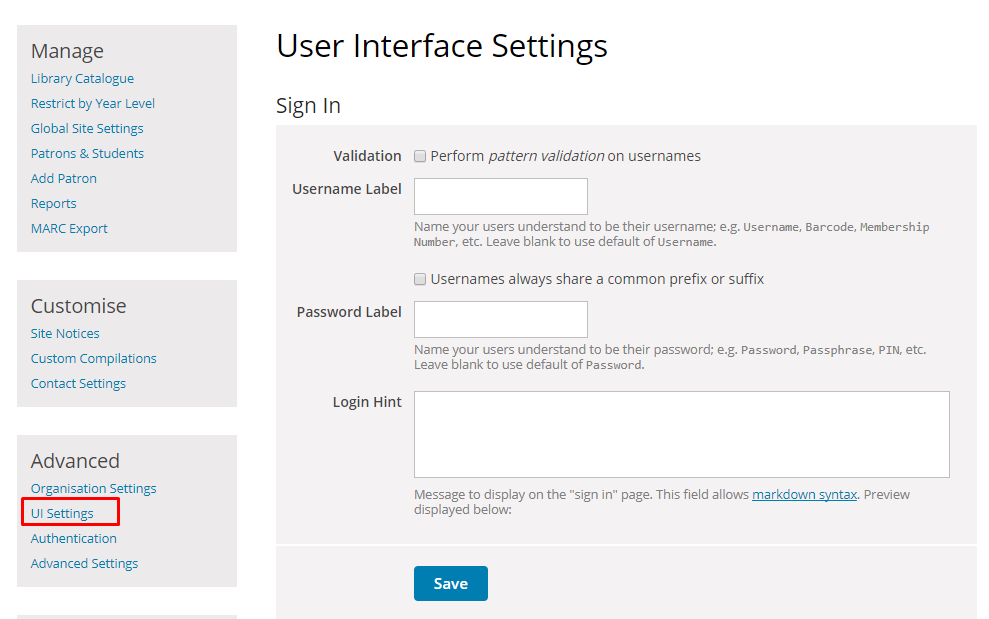The height and width of the screenshot is (619, 989).
Task: Click inside the Login Hint text area
Action: click(x=680, y=434)
